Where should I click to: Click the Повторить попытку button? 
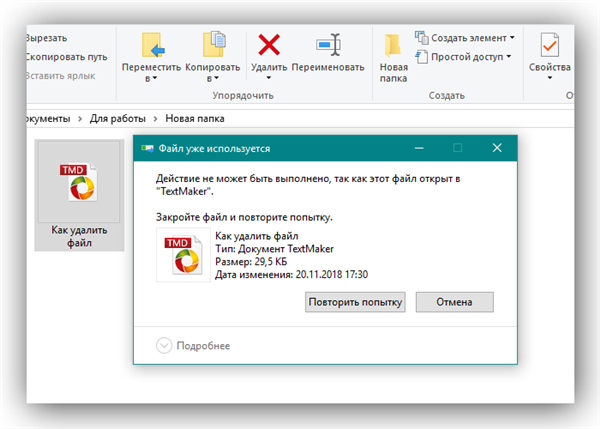pos(355,302)
